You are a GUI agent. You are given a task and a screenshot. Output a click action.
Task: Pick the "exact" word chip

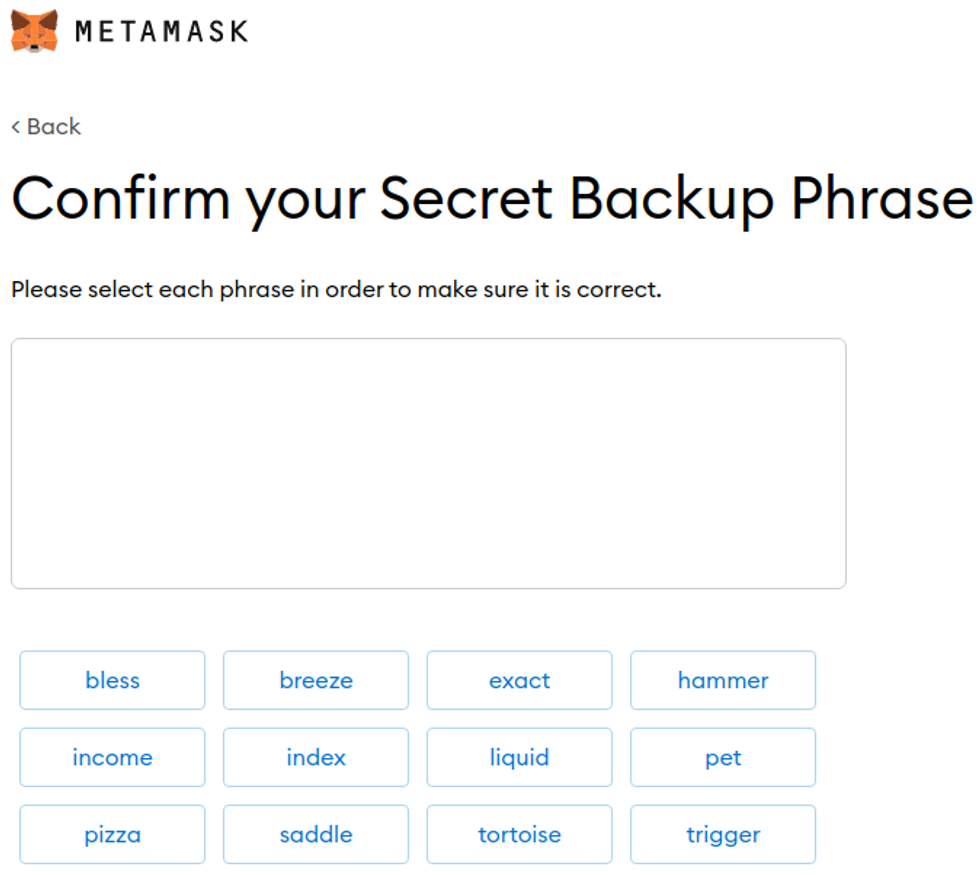point(519,680)
